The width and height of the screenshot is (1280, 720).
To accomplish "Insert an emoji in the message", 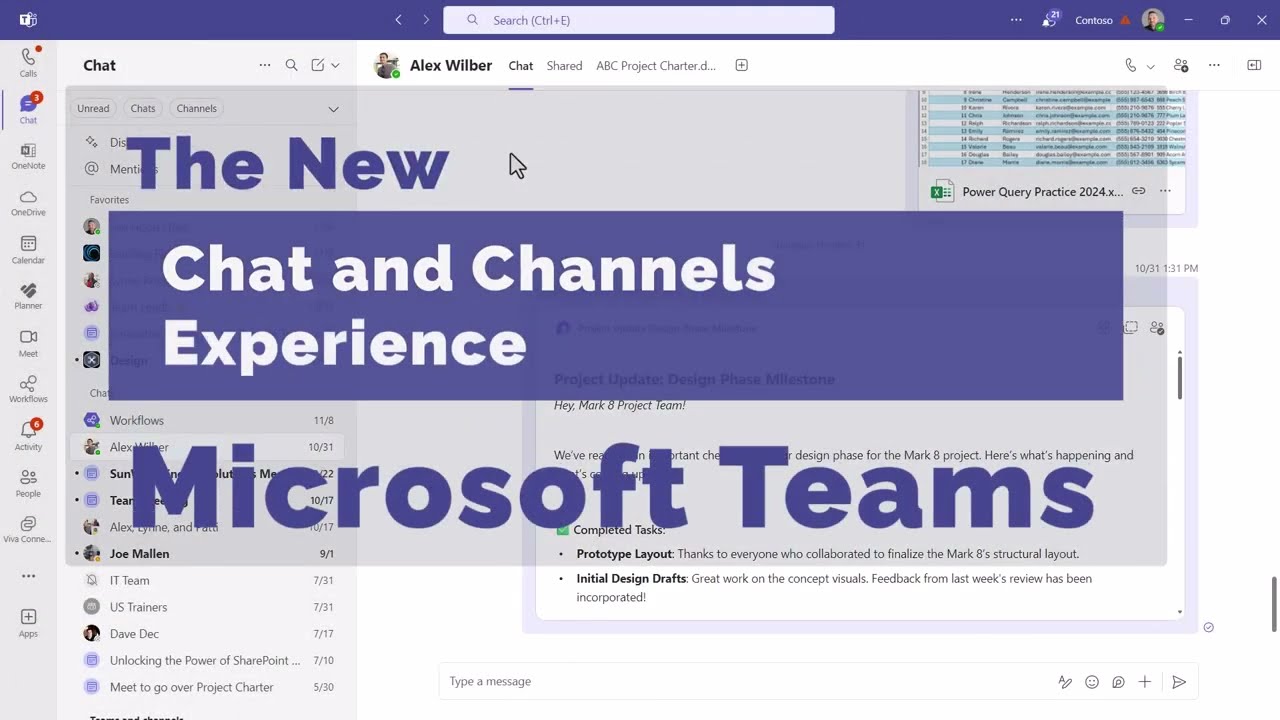I will tap(1092, 682).
